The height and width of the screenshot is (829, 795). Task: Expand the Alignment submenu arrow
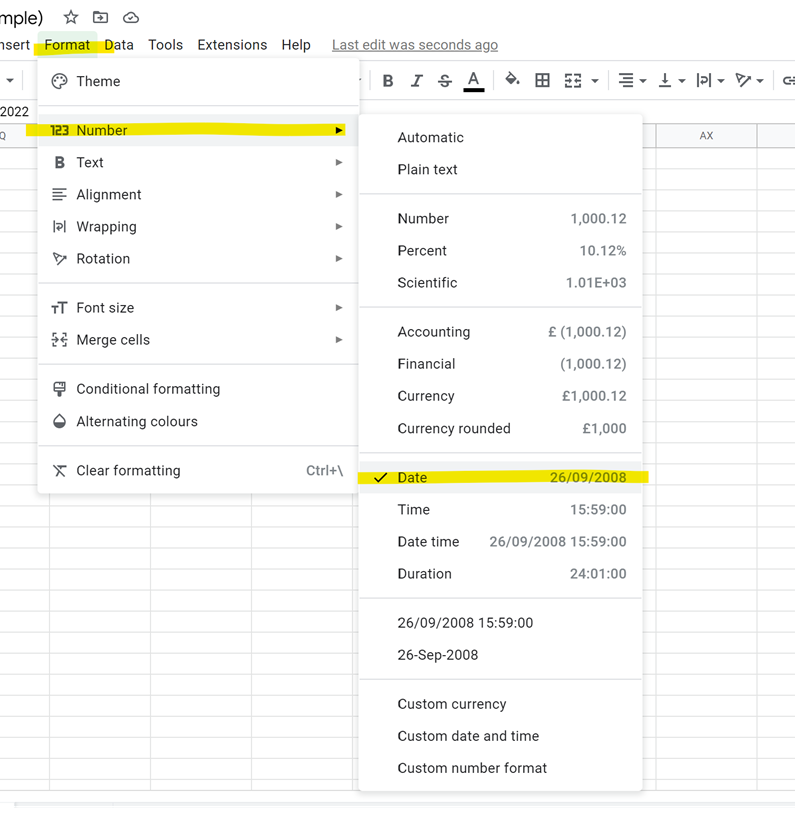(x=339, y=195)
